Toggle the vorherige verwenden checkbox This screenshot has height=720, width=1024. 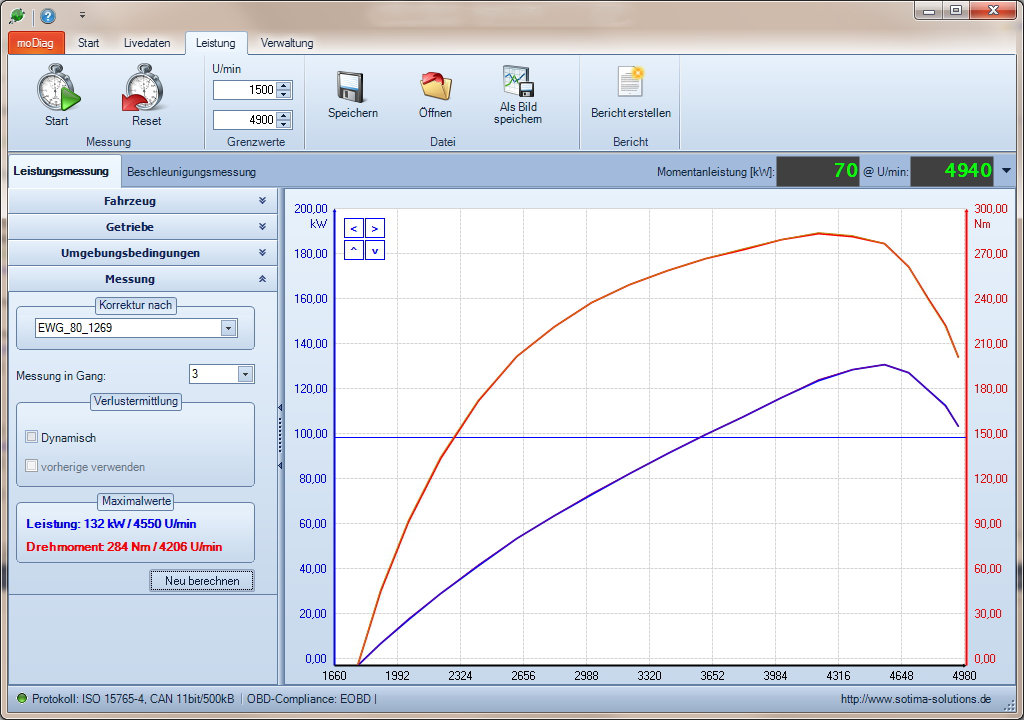pyautogui.click(x=31, y=466)
